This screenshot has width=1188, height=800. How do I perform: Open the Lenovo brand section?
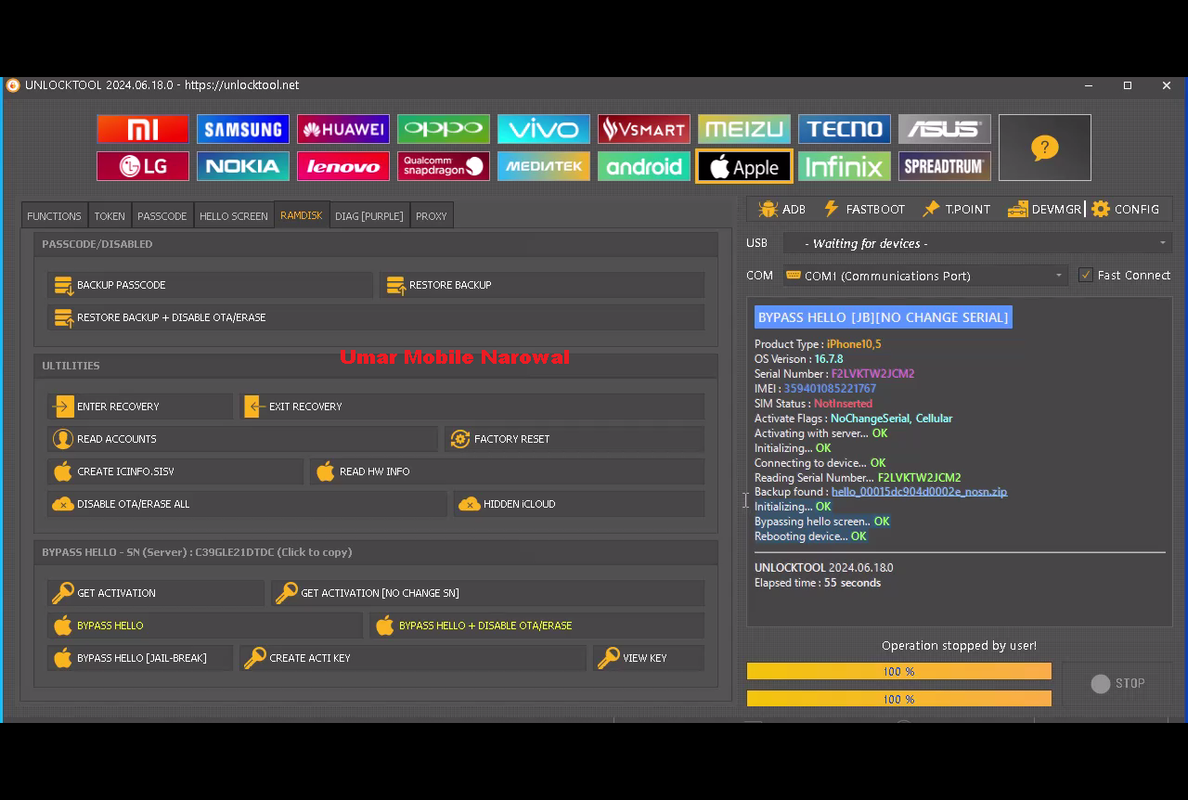[343, 166]
